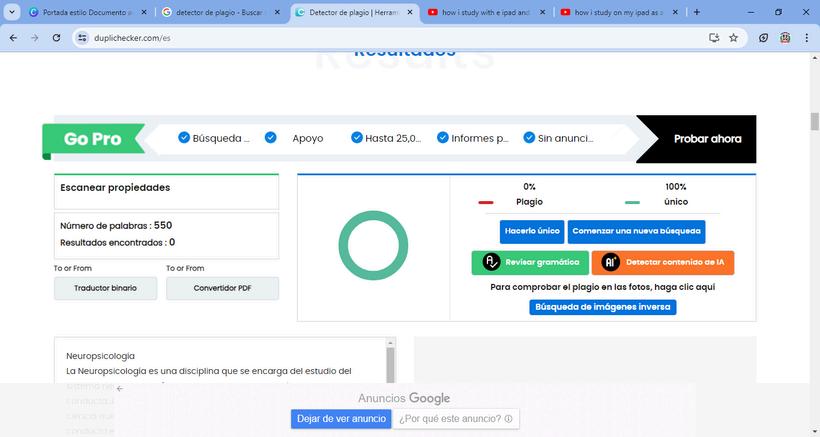Click the red Plagio legend swatch
This screenshot has height=437, width=820.
[x=486, y=202]
